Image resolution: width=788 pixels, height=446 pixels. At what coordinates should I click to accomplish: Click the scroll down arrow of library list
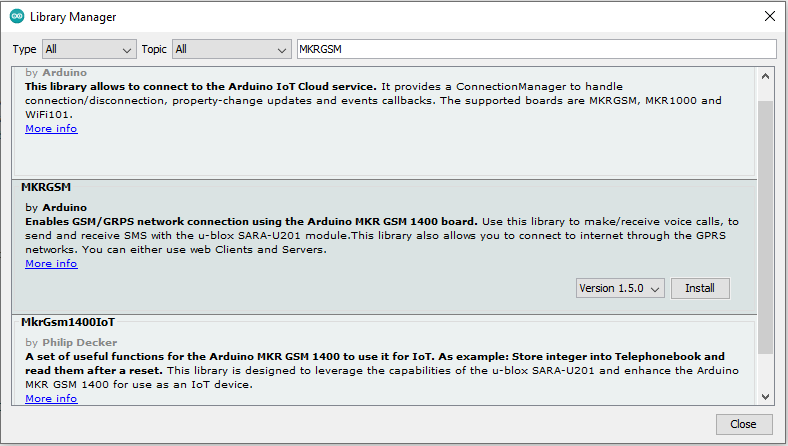tap(766, 396)
